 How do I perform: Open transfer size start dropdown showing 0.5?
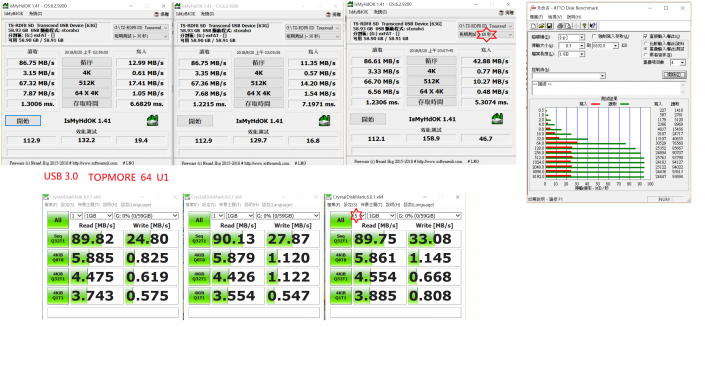(x=572, y=45)
